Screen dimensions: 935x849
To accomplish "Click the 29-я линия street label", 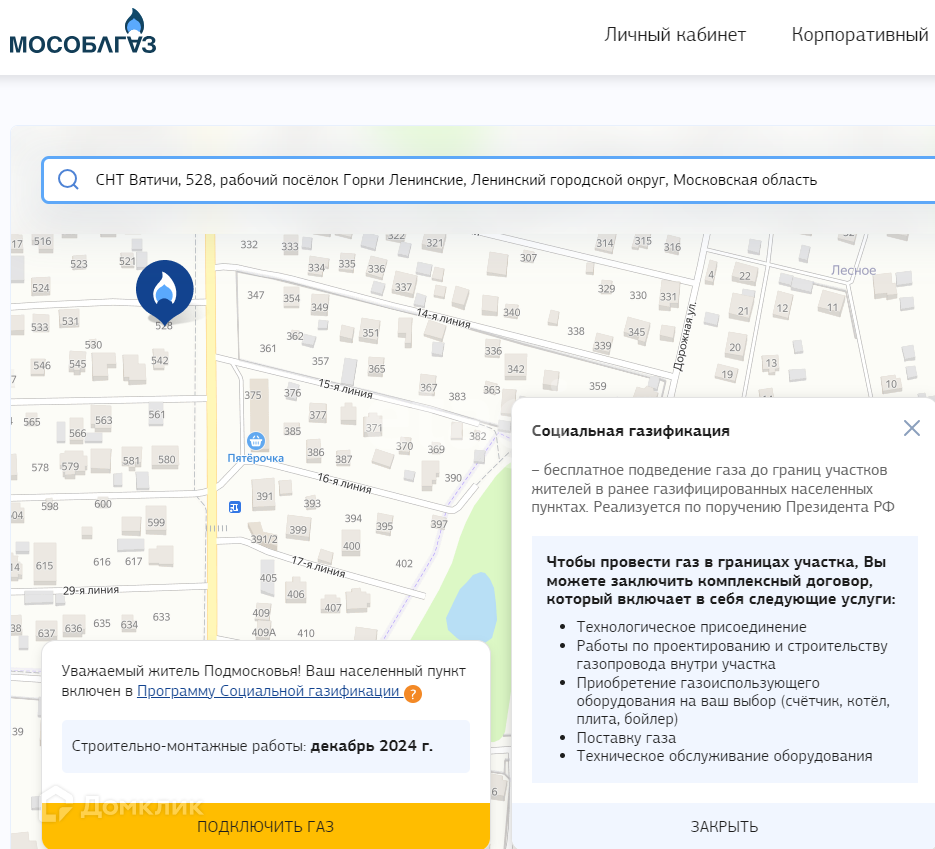I will point(91,590).
